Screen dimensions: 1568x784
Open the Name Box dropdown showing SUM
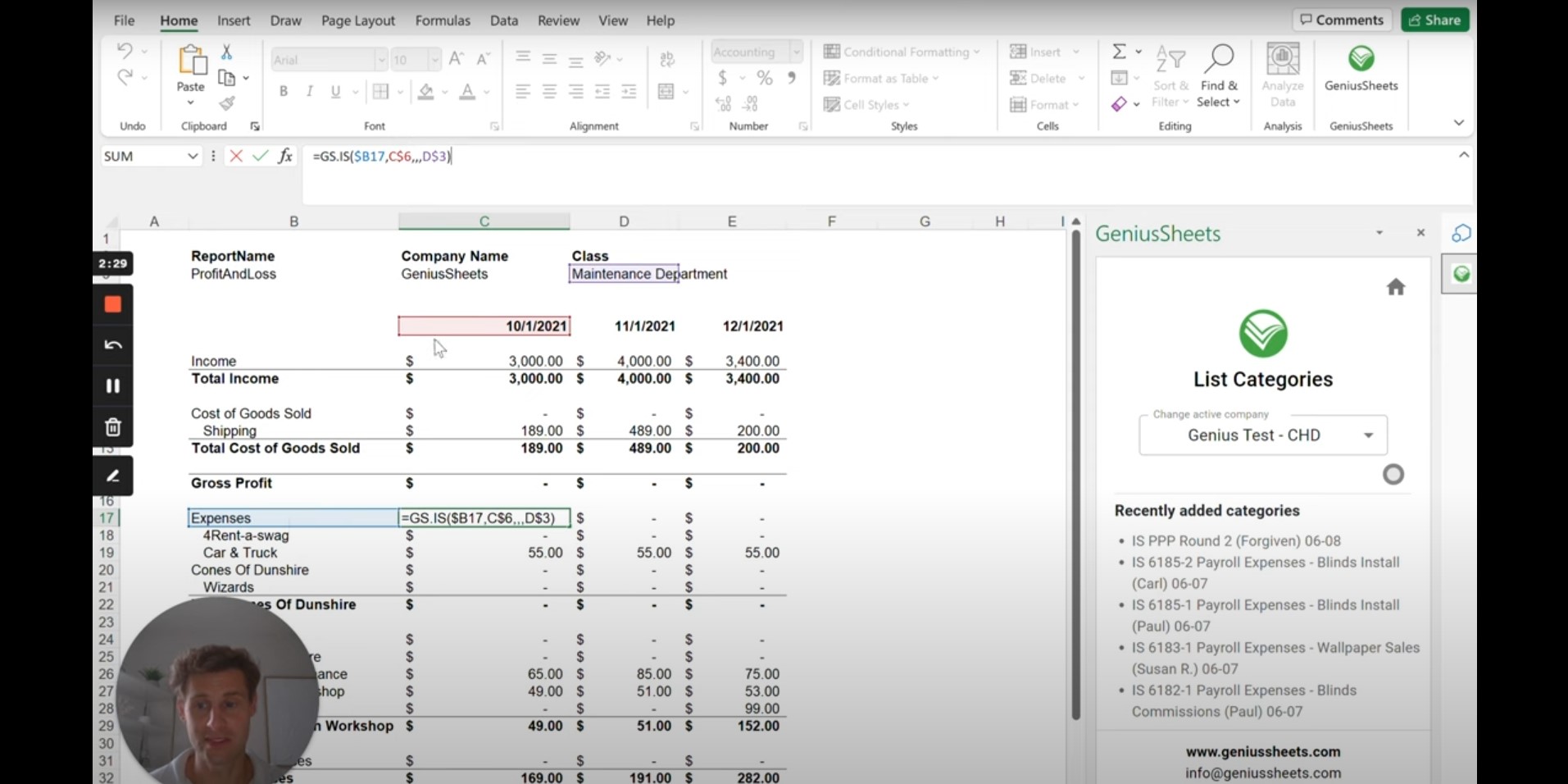coord(193,156)
